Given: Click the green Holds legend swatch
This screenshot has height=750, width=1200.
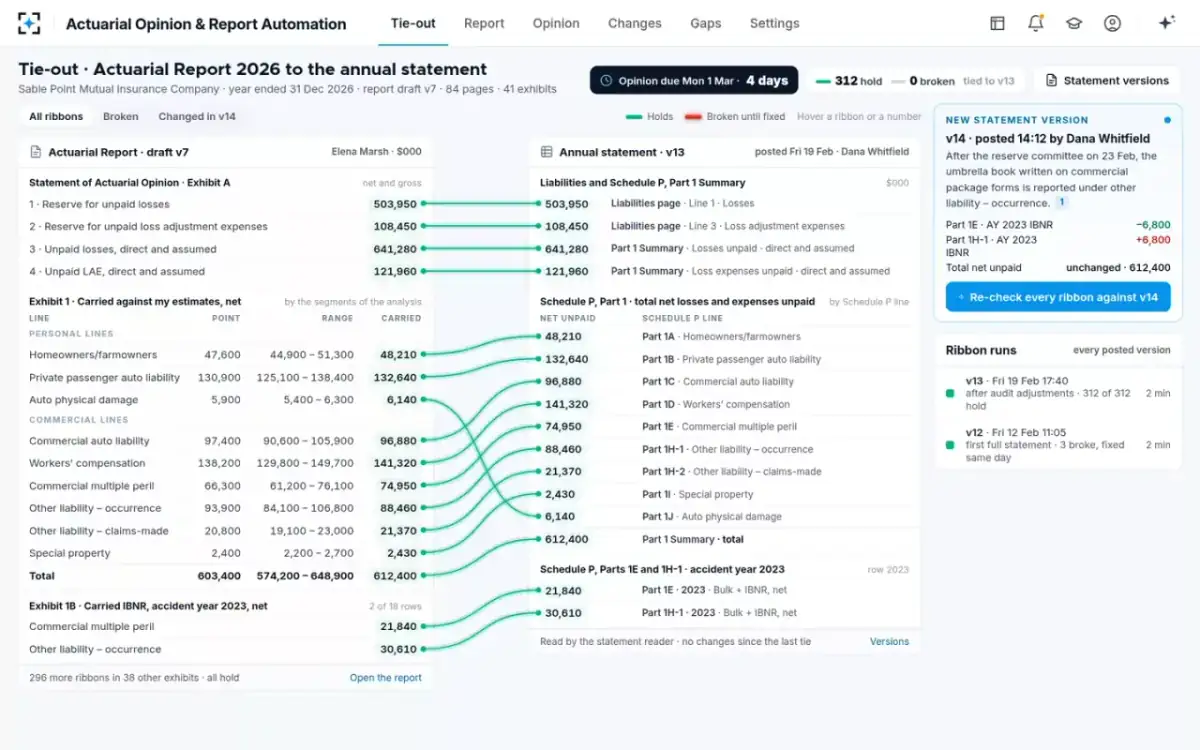Looking at the screenshot, I should click(x=633, y=117).
